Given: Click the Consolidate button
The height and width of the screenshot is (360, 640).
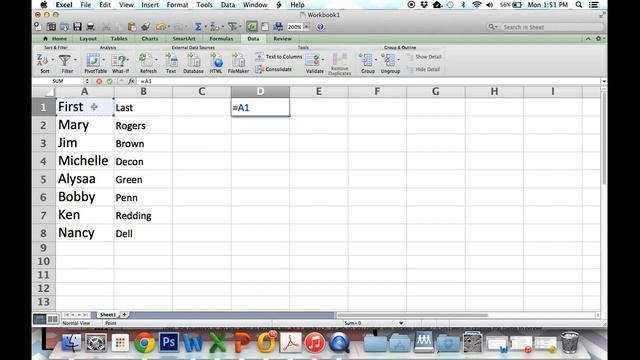Looking at the screenshot, I should [273, 69].
